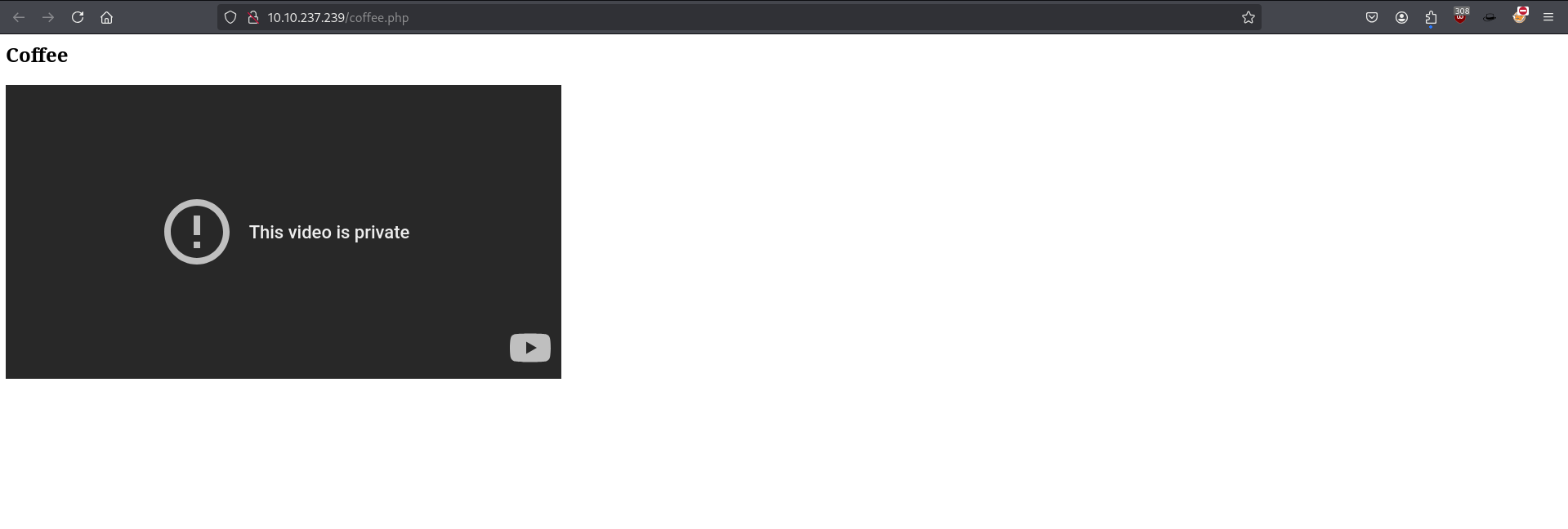Open the uBlock Origin popup showing 308
This screenshot has height=529, width=1568.
click(x=1460, y=16)
